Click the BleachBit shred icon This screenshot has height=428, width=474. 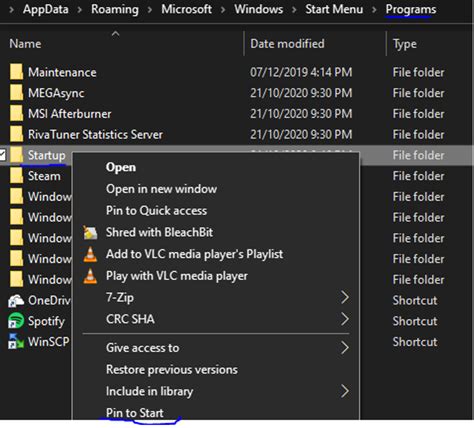90,232
